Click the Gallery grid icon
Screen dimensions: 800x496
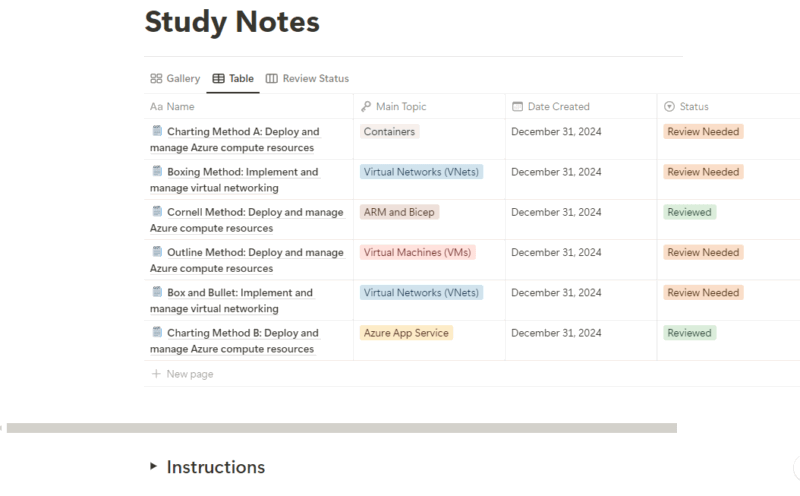tap(156, 79)
